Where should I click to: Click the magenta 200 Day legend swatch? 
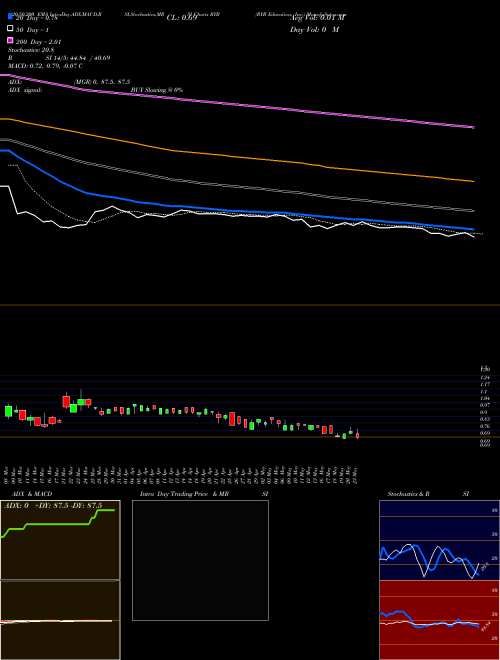pyautogui.click(x=11, y=40)
